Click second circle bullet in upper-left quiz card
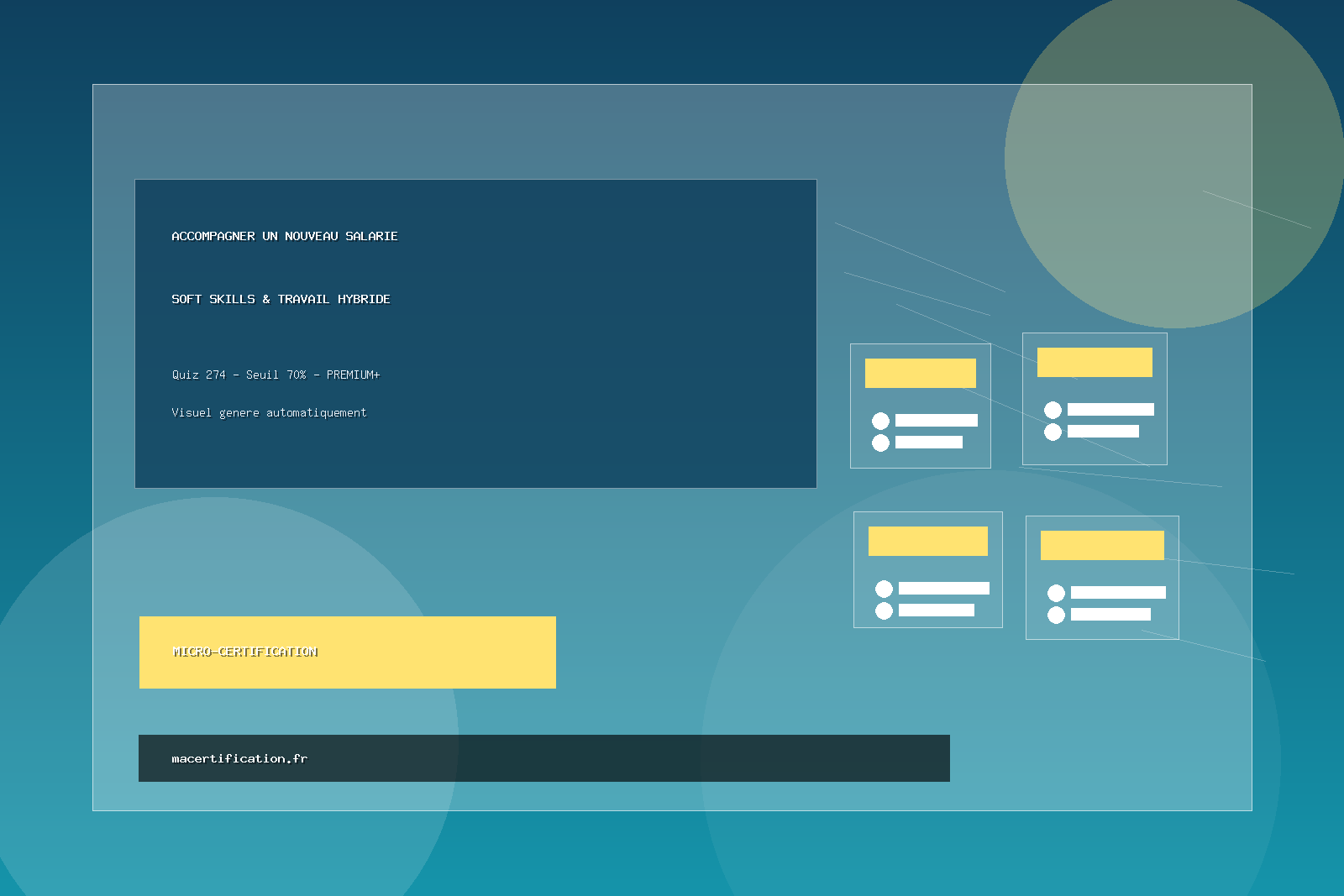The width and height of the screenshot is (1344, 896). pyautogui.click(x=880, y=443)
